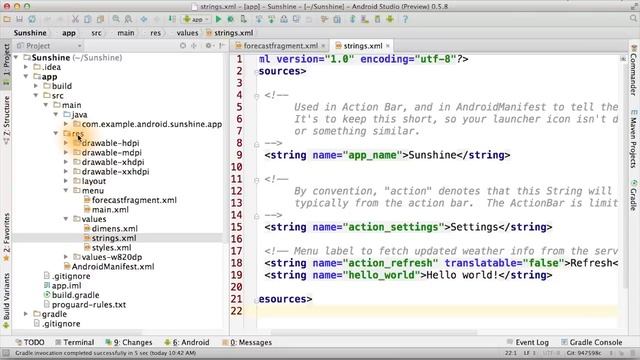Screen dimensions: 640x360
Task: Close the forecastfragment.xml tab
Action: pyautogui.click(x=323, y=46)
